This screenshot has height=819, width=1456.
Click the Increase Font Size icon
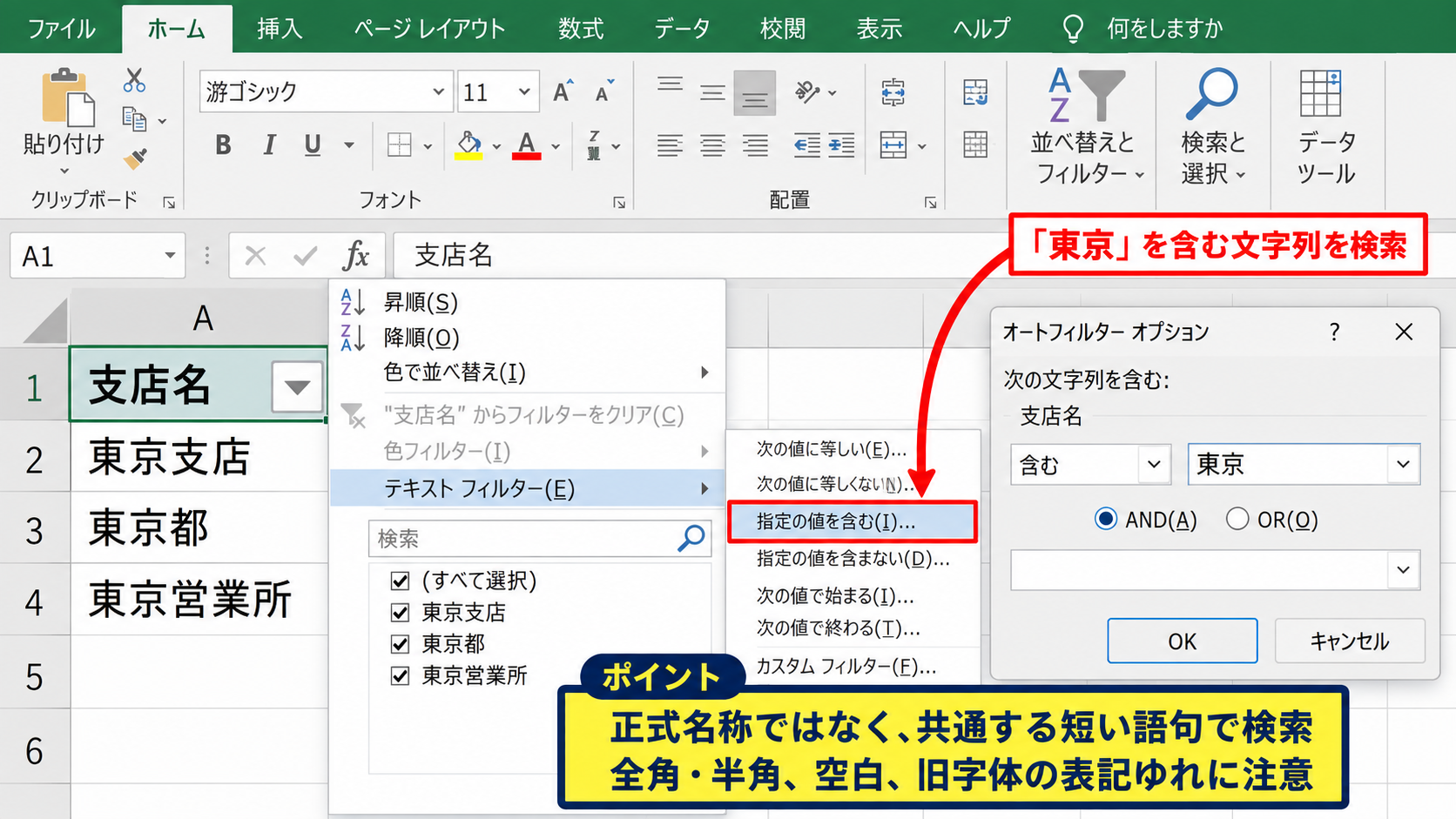coord(563,91)
